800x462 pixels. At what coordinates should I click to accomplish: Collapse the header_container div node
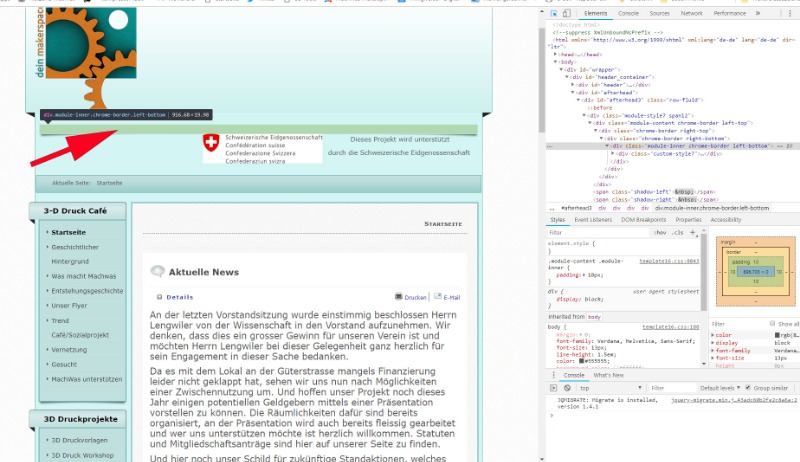[x=566, y=77]
